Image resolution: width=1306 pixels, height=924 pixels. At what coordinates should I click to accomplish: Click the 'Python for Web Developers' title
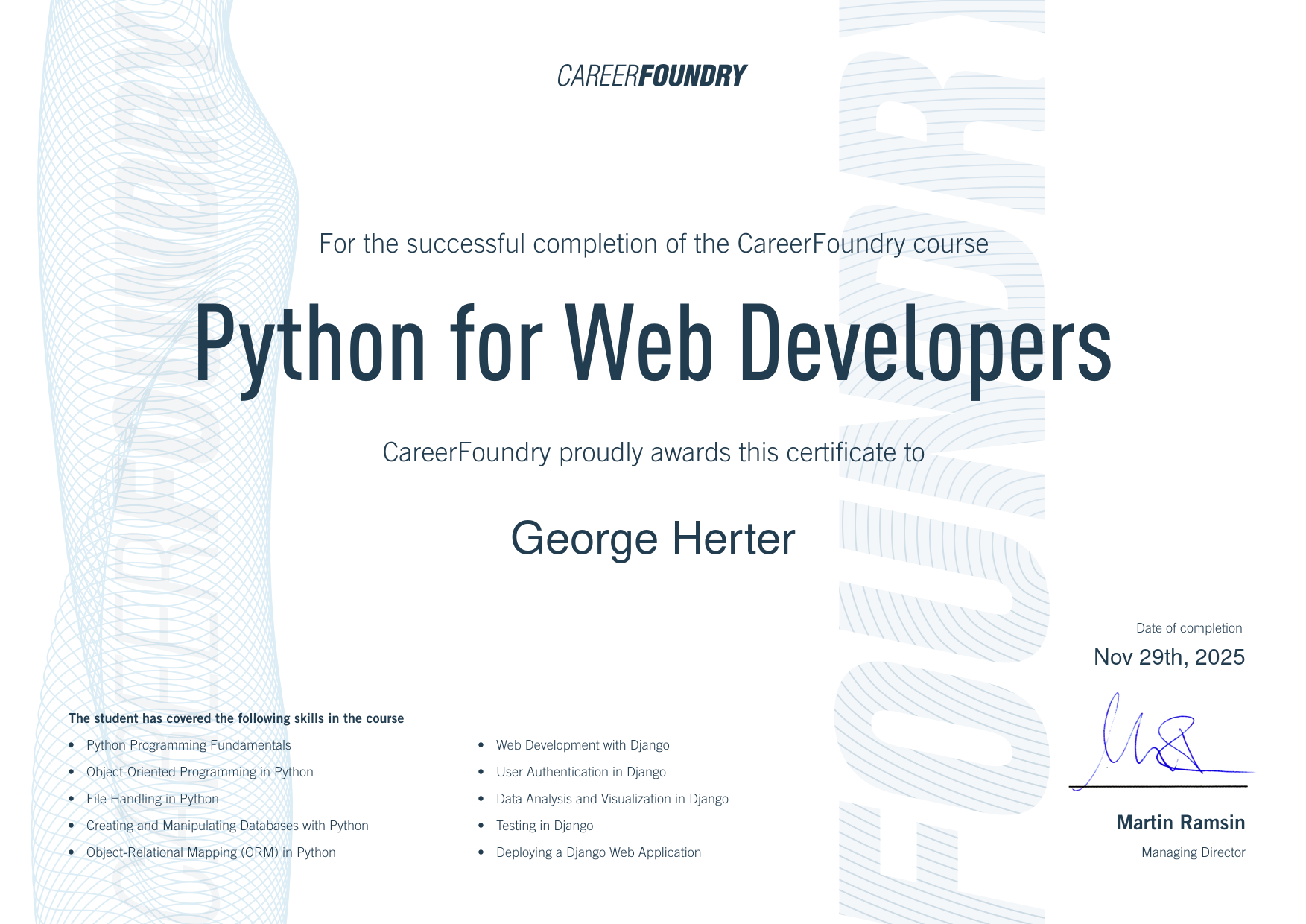pos(653,344)
